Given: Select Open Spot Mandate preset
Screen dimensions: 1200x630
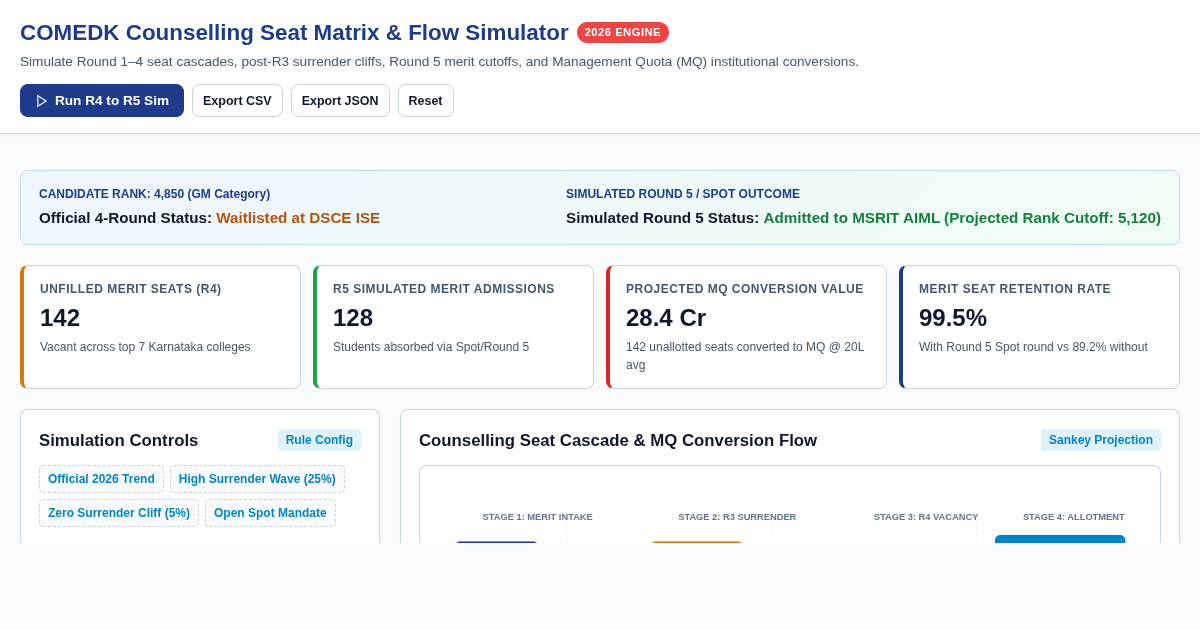Looking at the screenshot, I should pyautogui.click(x=270, y=513).
